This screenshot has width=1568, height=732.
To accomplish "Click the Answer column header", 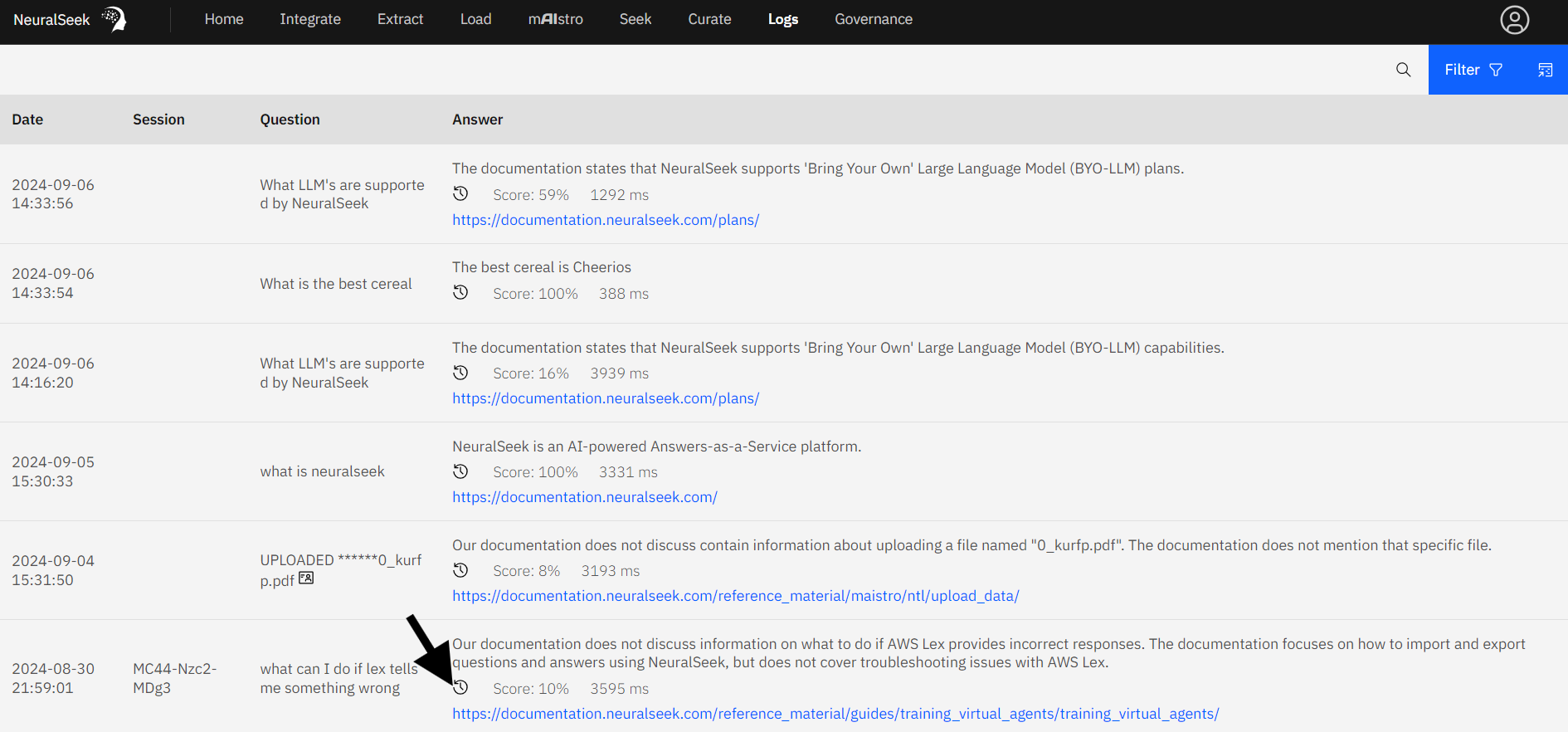I will (x=478, y=120).
